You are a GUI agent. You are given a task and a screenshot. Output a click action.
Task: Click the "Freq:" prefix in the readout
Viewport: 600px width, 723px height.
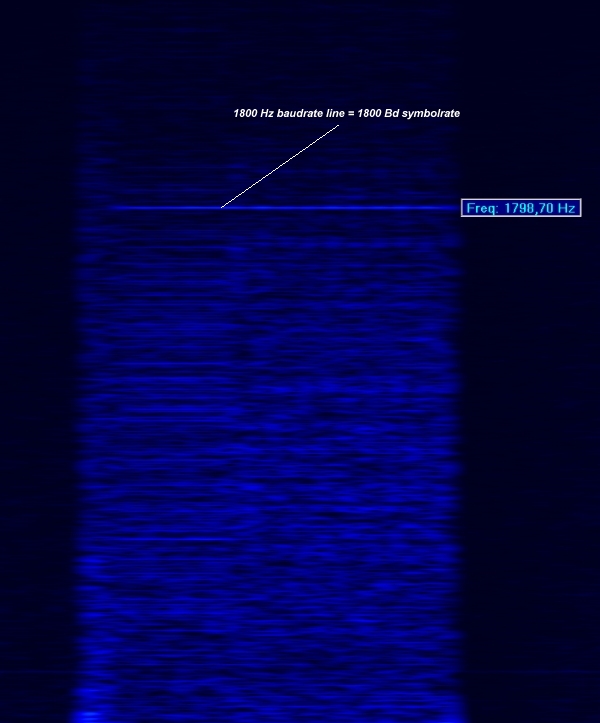tap(482, 208)
